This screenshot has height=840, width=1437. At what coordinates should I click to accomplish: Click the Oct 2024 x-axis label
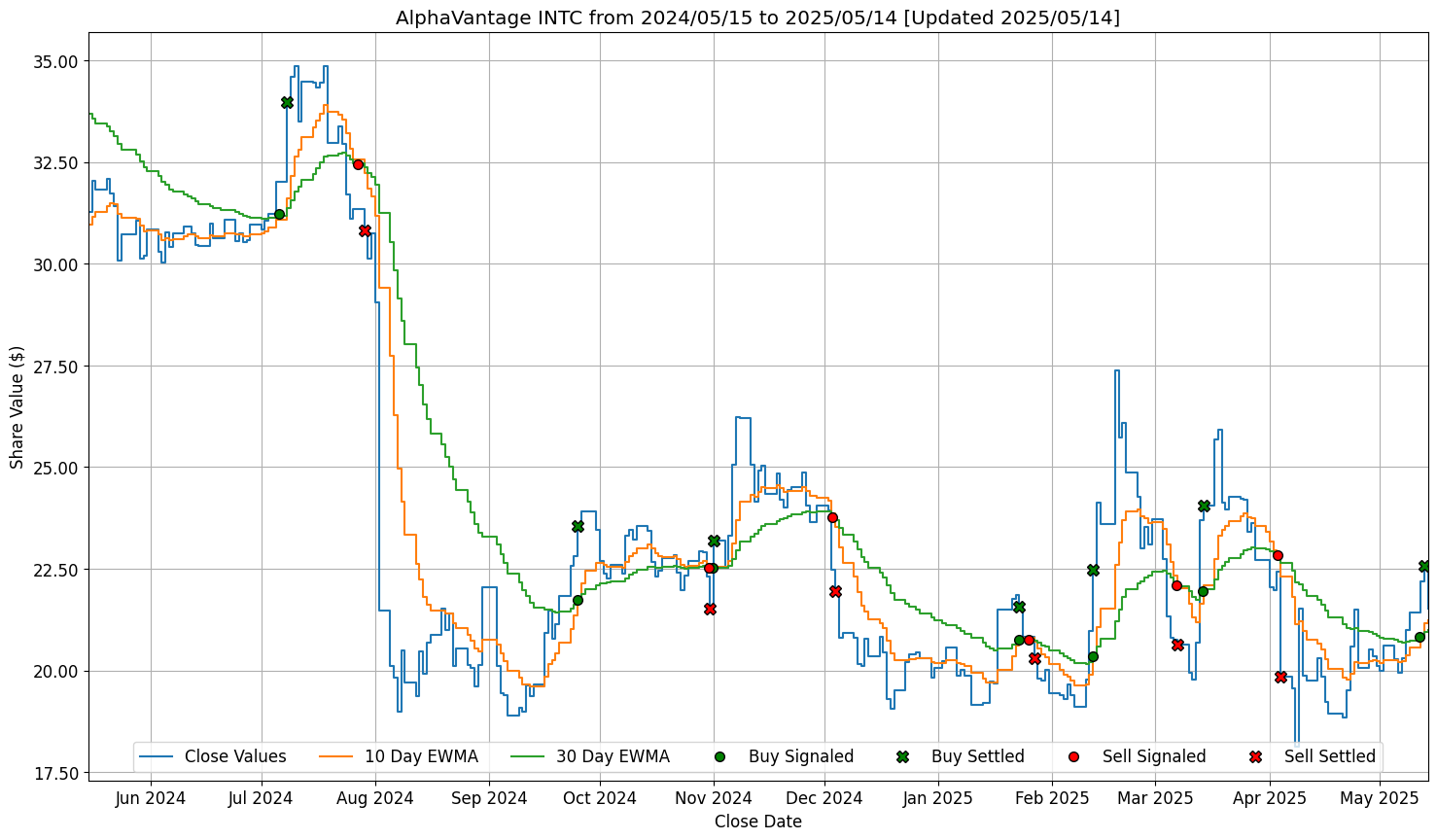(x=601, y=799)
